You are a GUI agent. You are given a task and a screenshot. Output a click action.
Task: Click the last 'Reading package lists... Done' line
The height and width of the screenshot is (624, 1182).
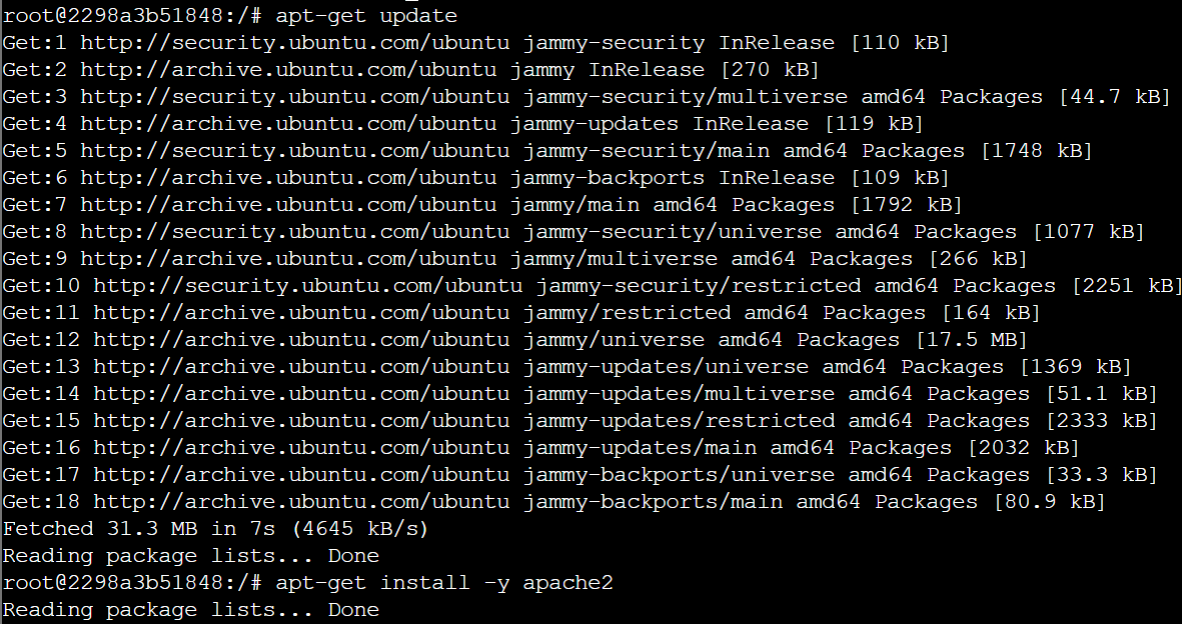tap(191, 610)
